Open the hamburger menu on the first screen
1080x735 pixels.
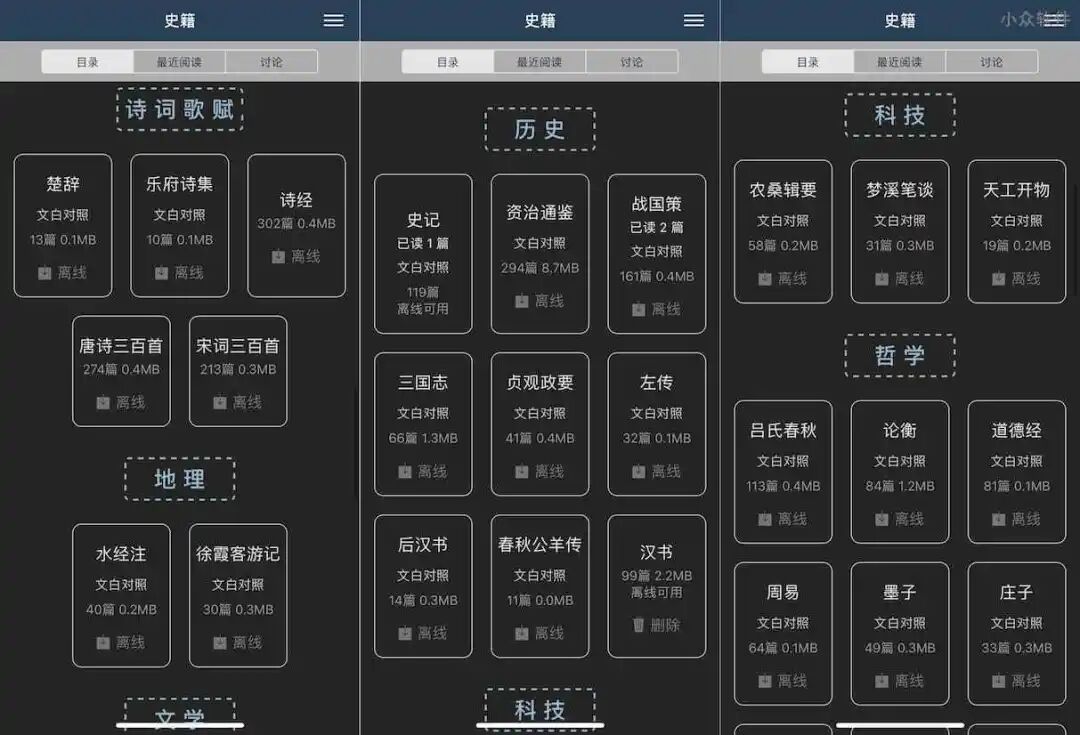click(x=332, y=20)
